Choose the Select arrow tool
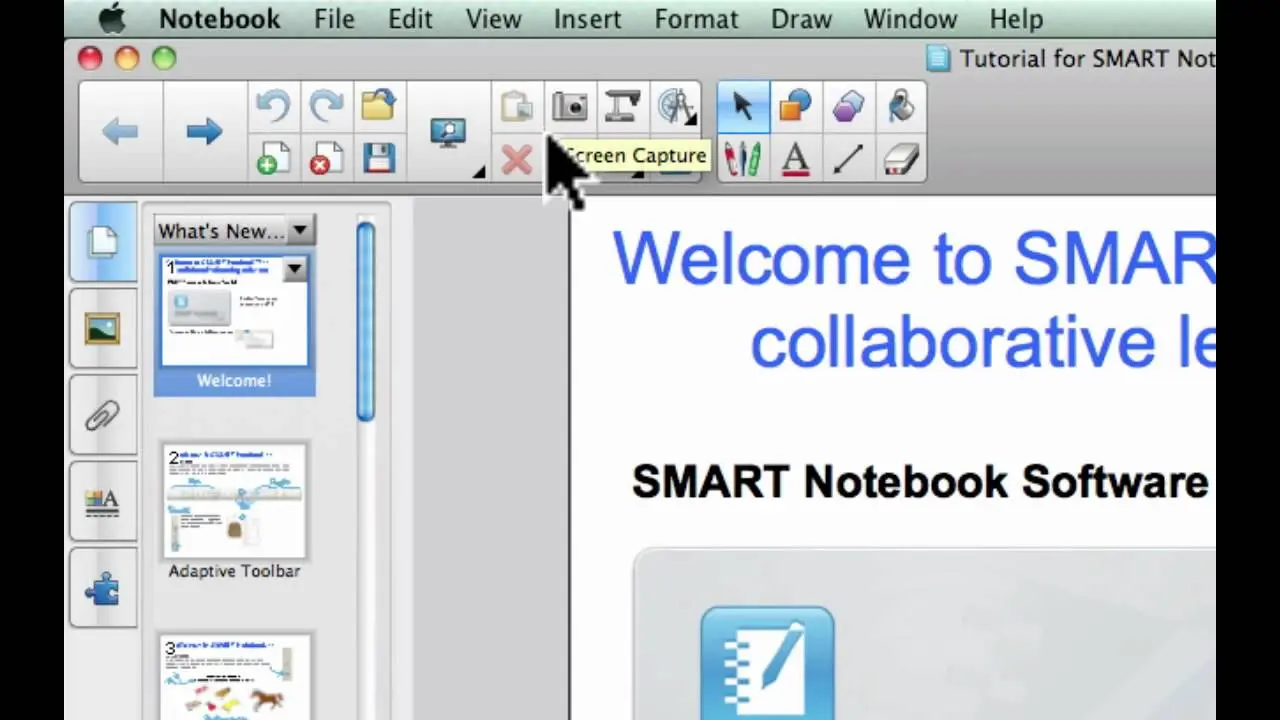Image resolution: width=1280 pixels, height=720 pixels. 743,106
